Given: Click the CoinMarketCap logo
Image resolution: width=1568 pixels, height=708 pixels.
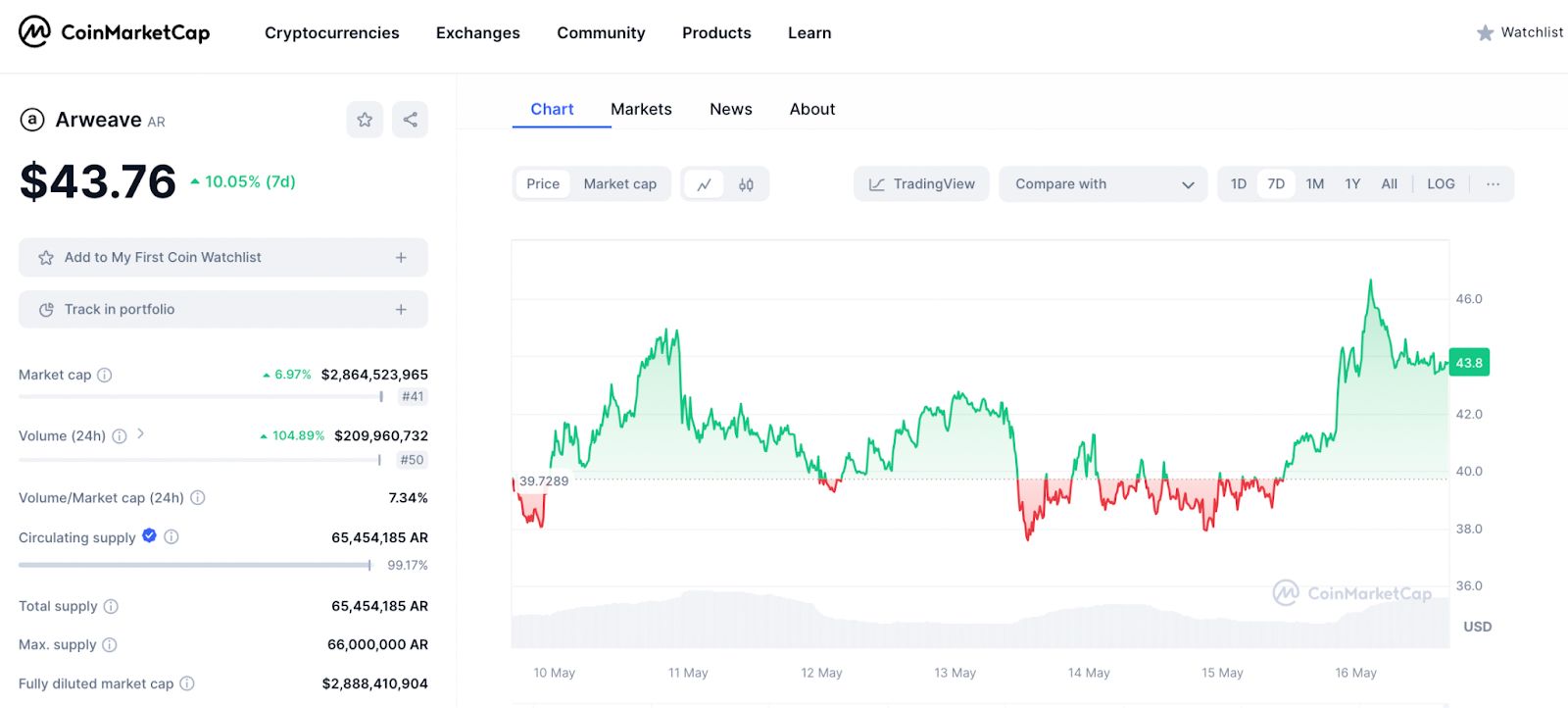Looking at the screenshot, I should click(x=115, y=32).
